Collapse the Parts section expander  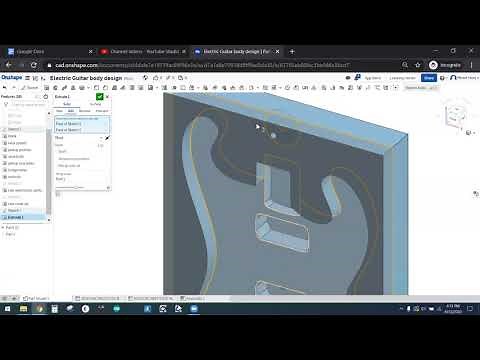3,227
